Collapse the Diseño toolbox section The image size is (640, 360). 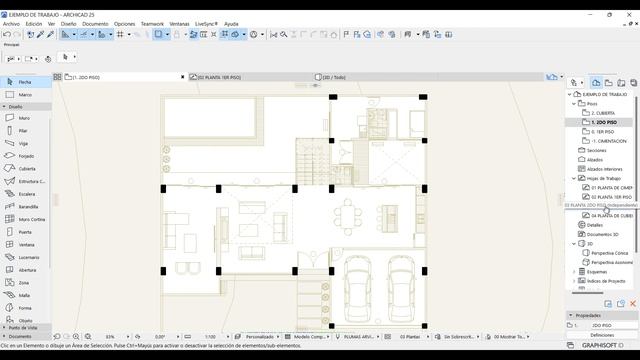pyautogui.click(x=4, y=107)
